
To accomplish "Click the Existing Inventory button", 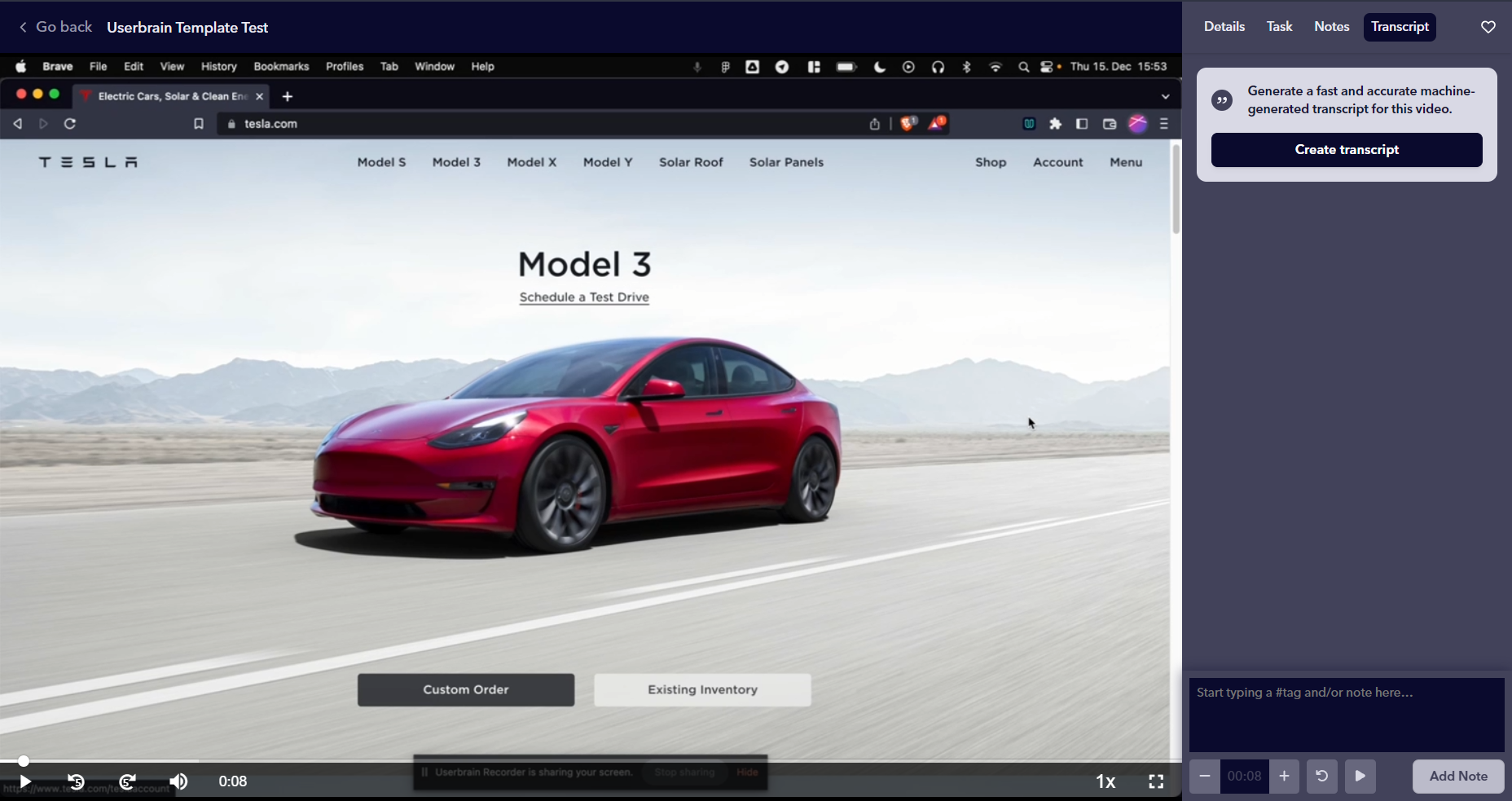I will click(x=702, y=690).
